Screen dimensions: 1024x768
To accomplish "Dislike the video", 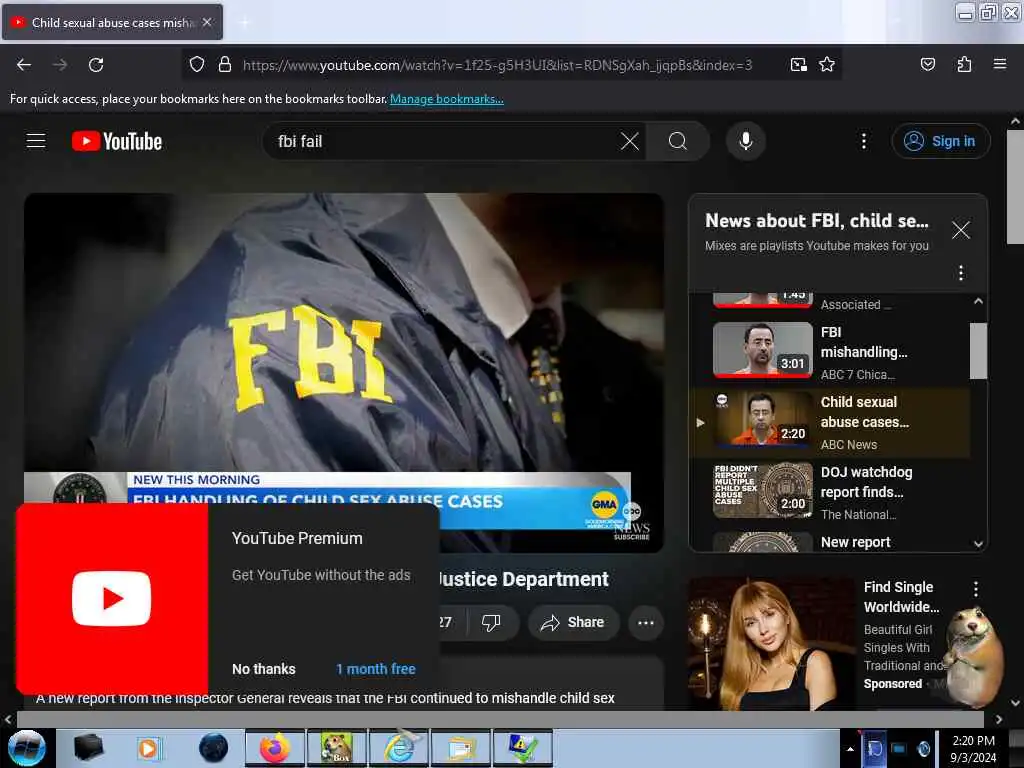I will coord(491,622).
